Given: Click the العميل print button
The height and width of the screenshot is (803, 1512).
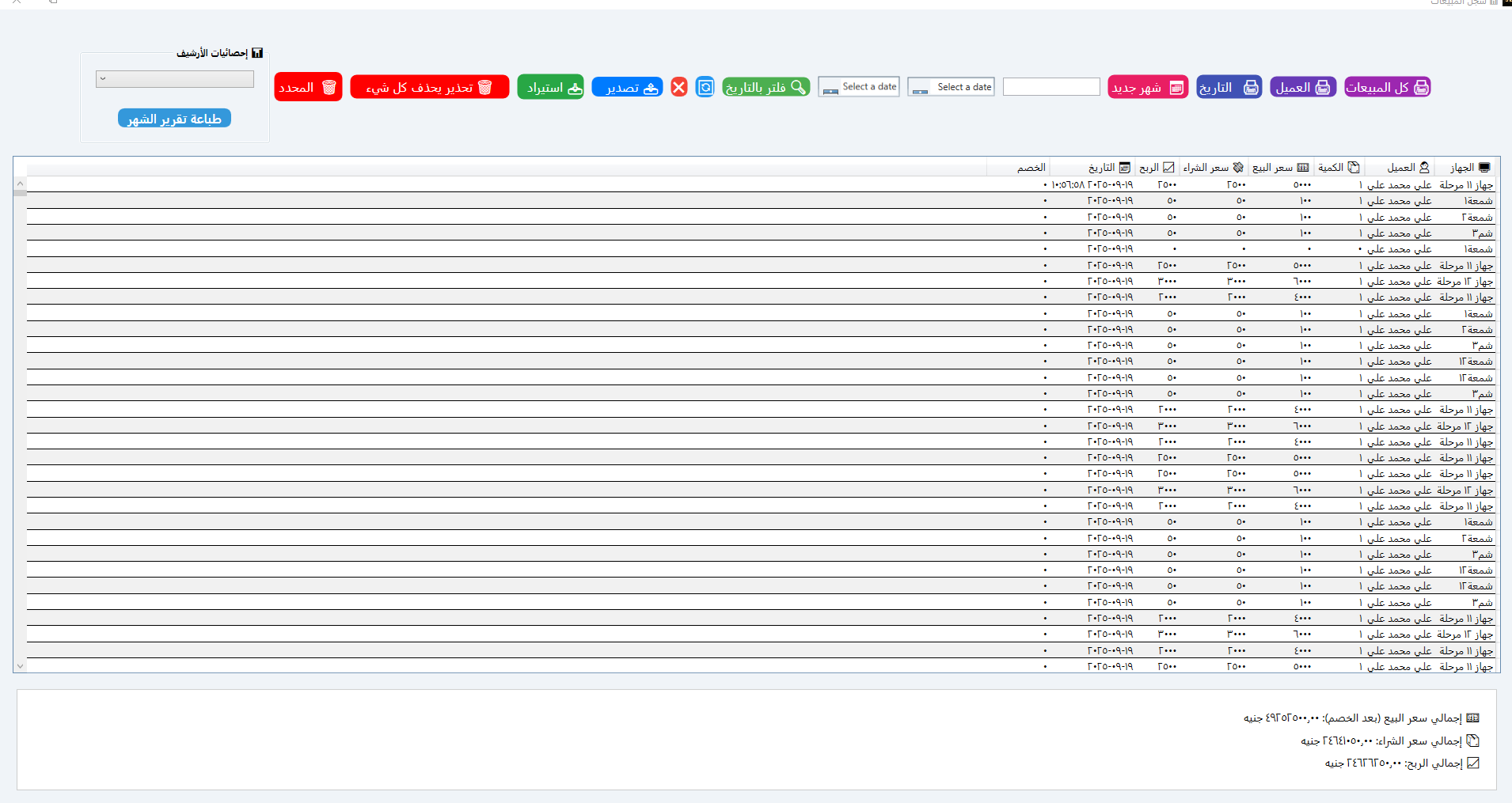Looking at the screenshot, I should point(1302,87).
